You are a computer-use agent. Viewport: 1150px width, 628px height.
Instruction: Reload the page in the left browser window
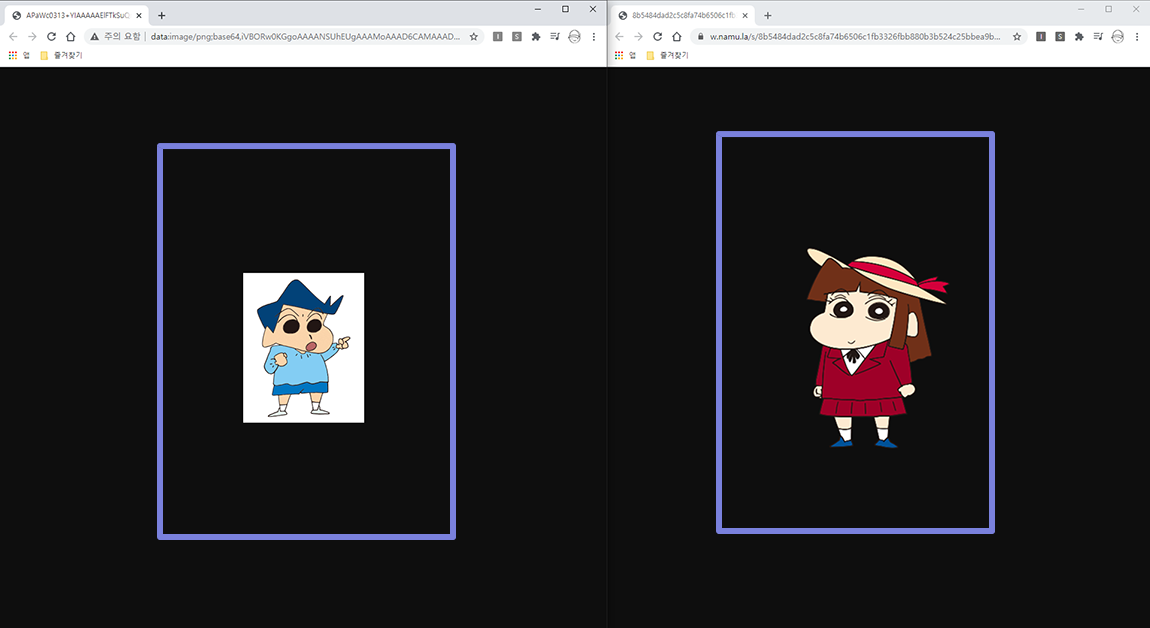pyautogui.click(x=51, y=37)
